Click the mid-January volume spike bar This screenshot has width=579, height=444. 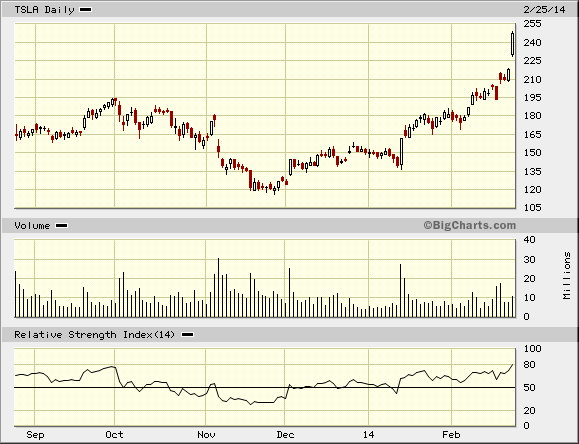tap(400, 291)
